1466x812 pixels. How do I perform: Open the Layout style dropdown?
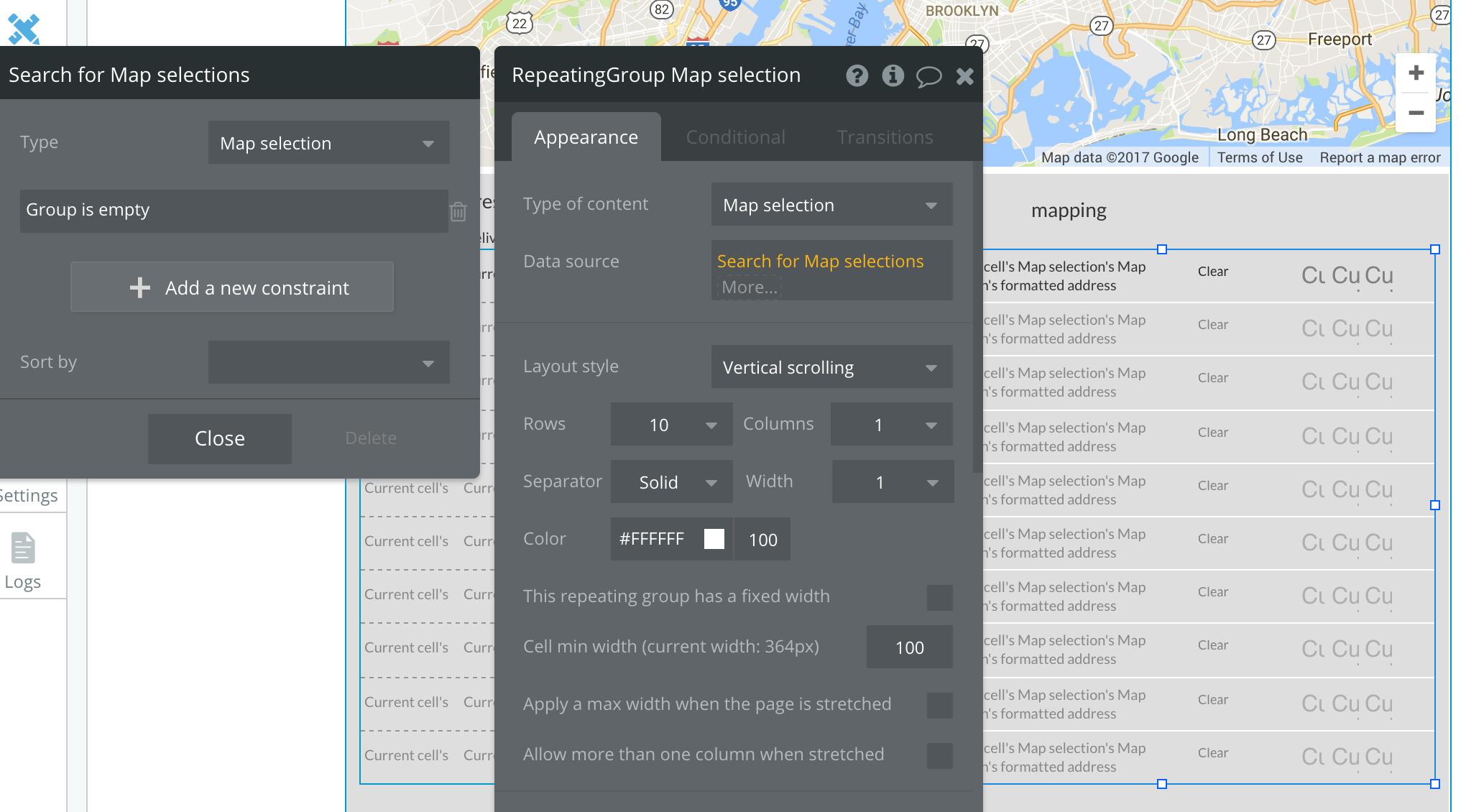831,367
